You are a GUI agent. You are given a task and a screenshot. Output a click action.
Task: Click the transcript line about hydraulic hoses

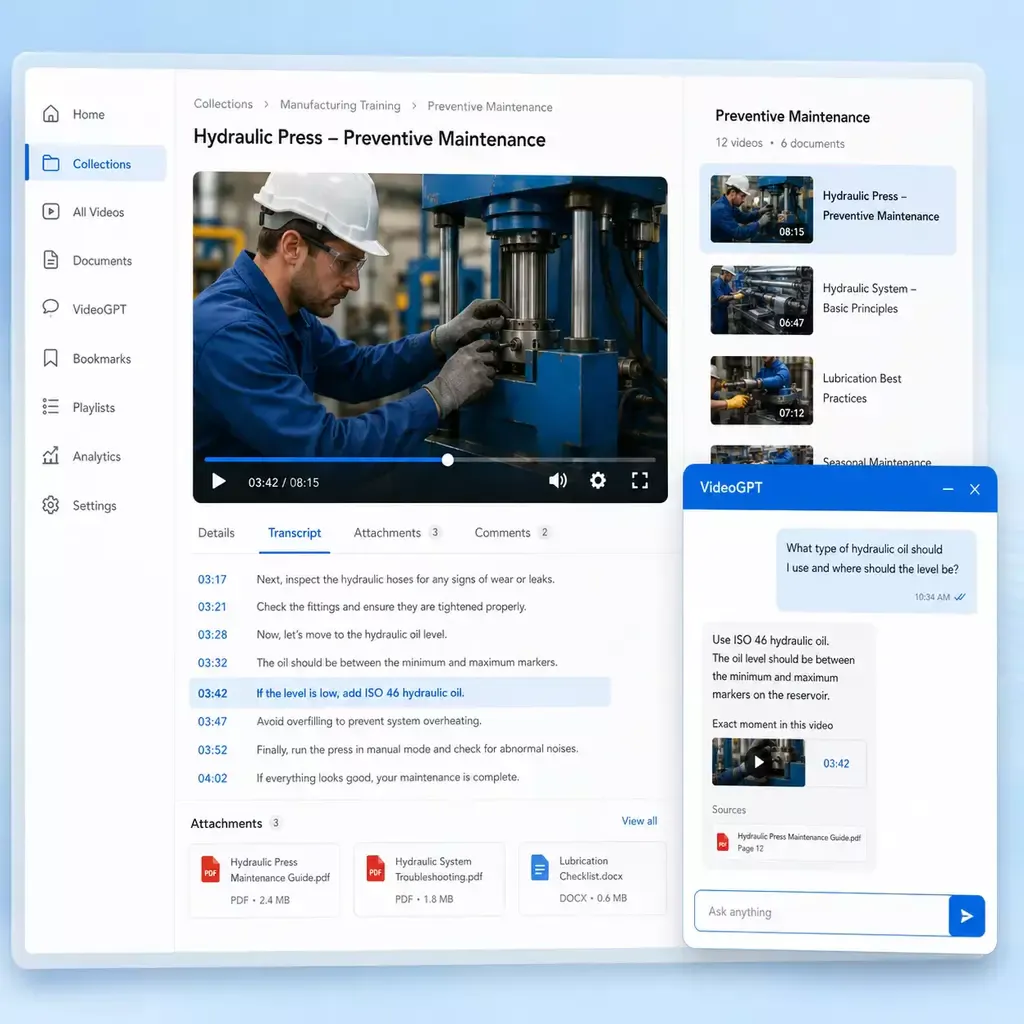[405, 579]
